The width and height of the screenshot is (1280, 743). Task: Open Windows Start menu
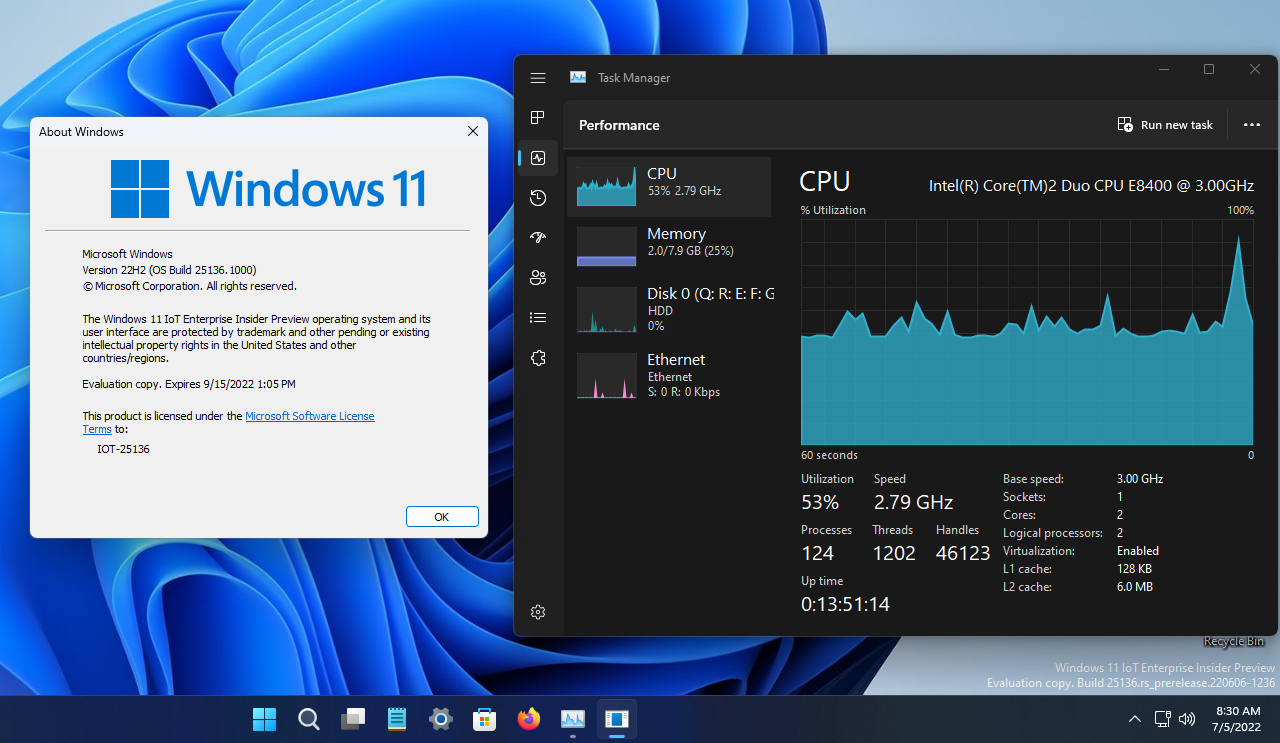(x=264, y=719)
